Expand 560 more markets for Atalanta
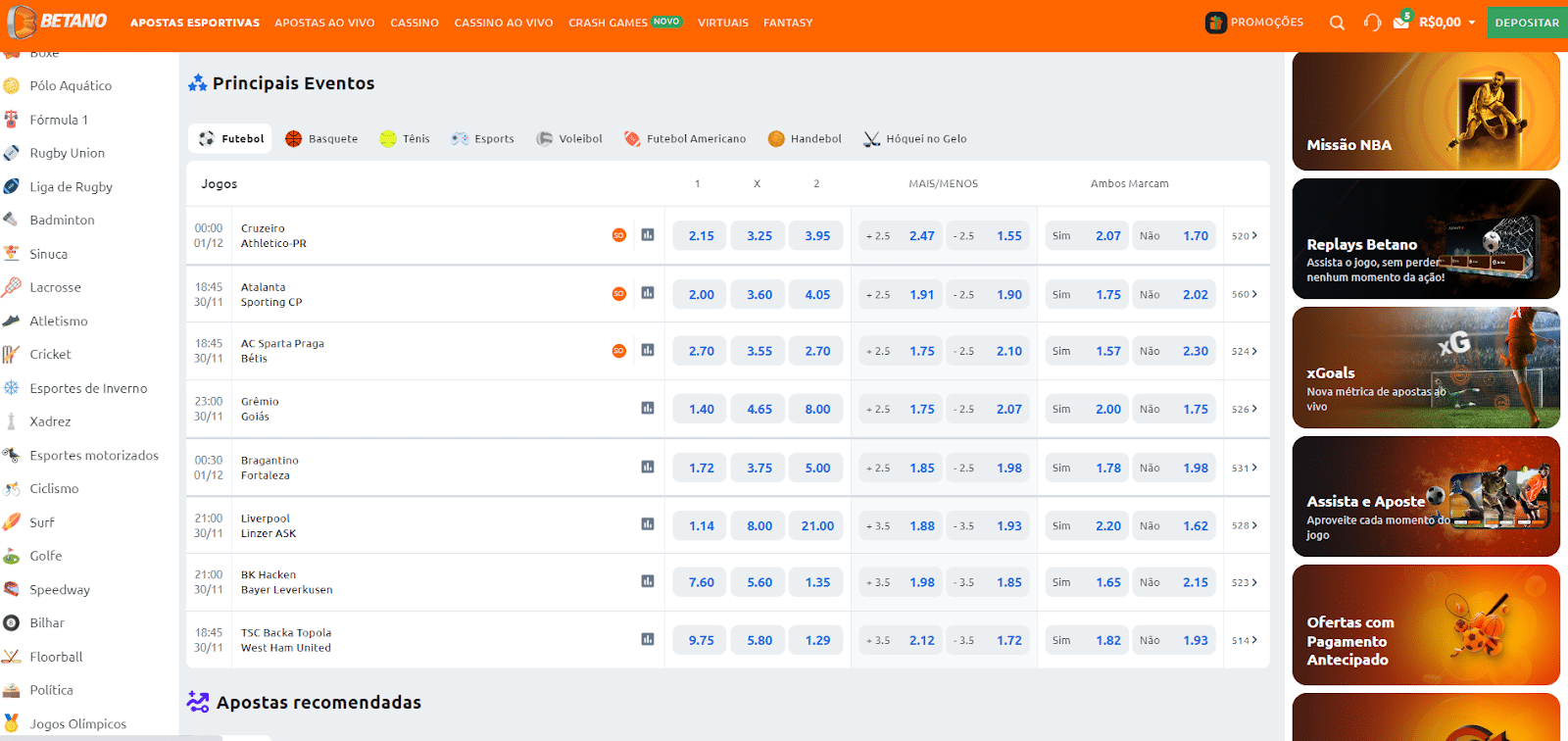 point(1245,294)
